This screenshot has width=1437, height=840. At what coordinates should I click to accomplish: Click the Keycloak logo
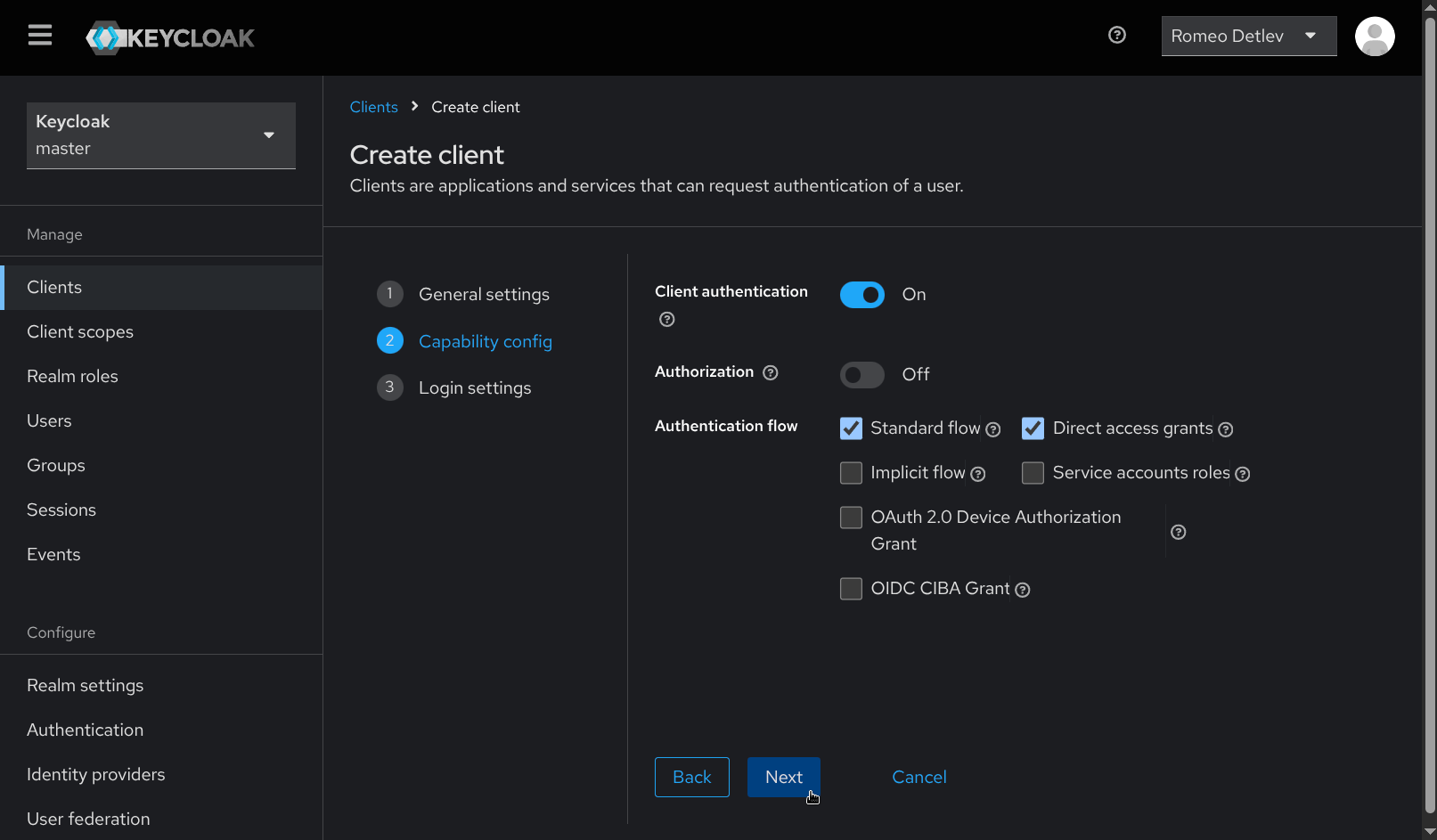[x=170, y=37]
